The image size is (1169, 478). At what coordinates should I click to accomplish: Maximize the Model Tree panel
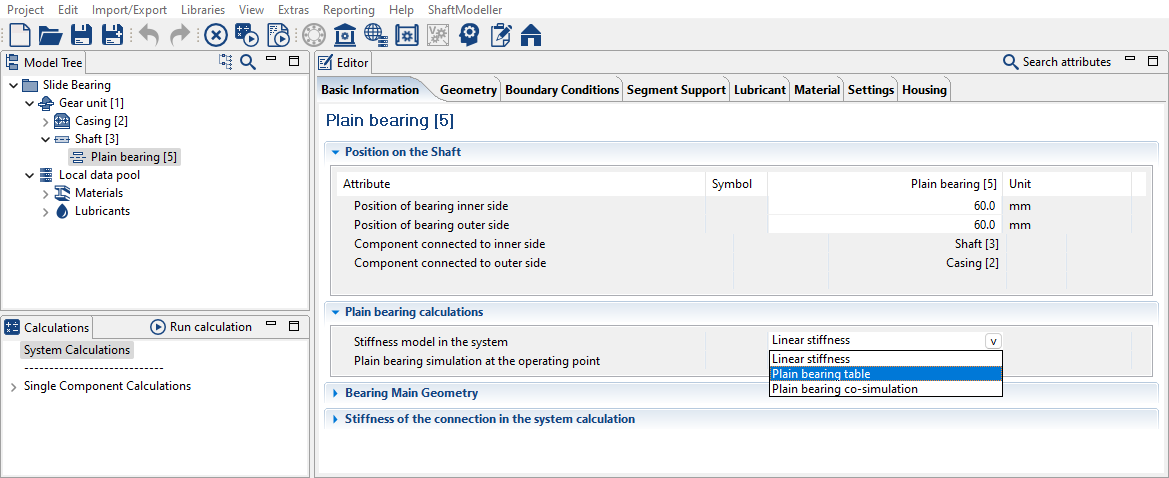(294, 61)
